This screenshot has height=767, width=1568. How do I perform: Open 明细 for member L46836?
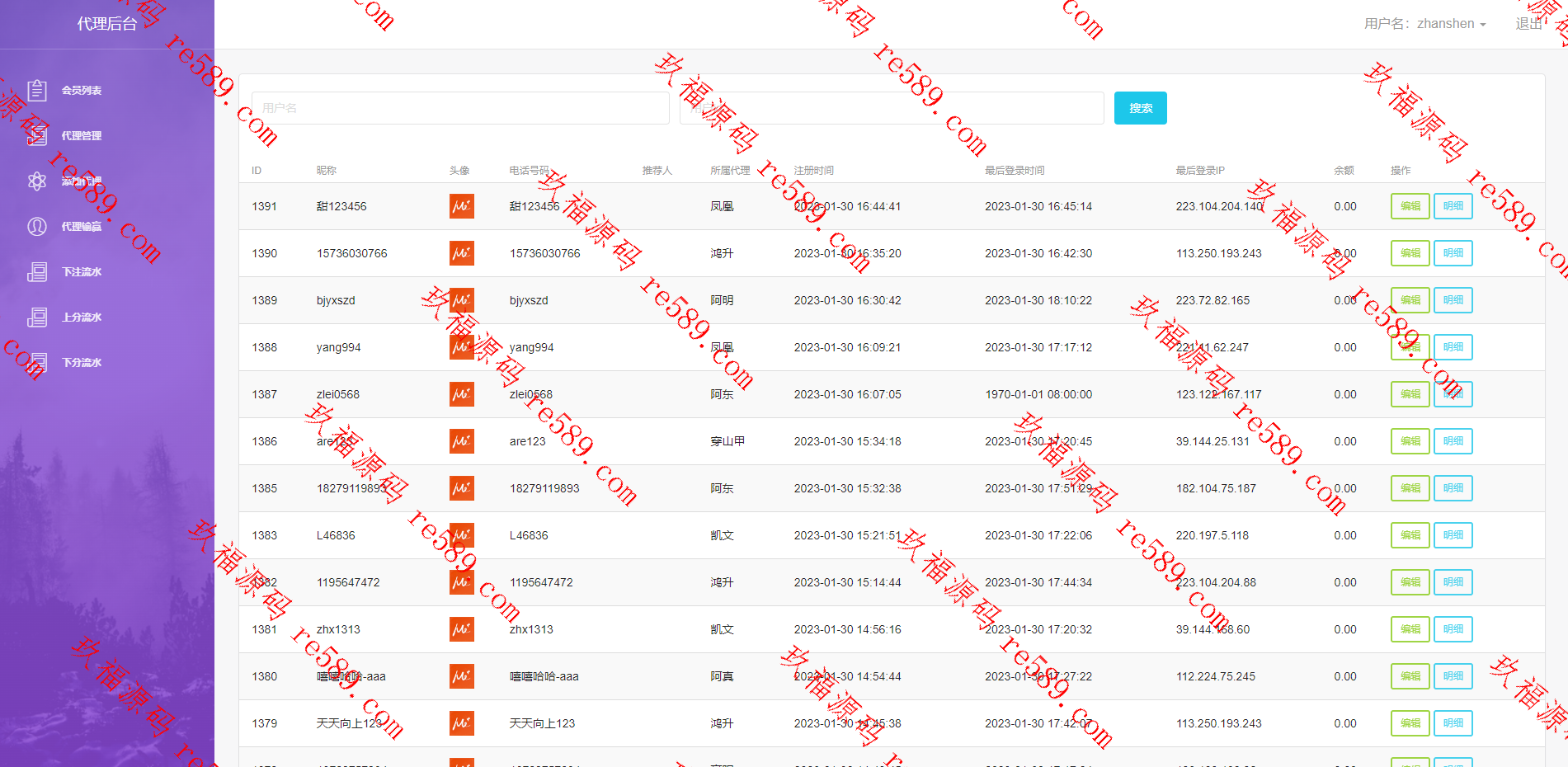pyautogui.click(x=1453, y=535)
